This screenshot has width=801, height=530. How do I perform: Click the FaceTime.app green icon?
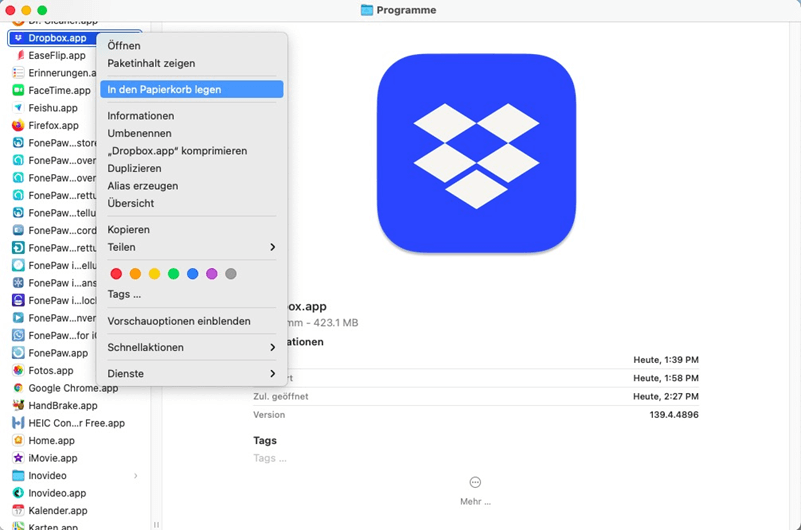pyautogui.click(x=18, y=90)
